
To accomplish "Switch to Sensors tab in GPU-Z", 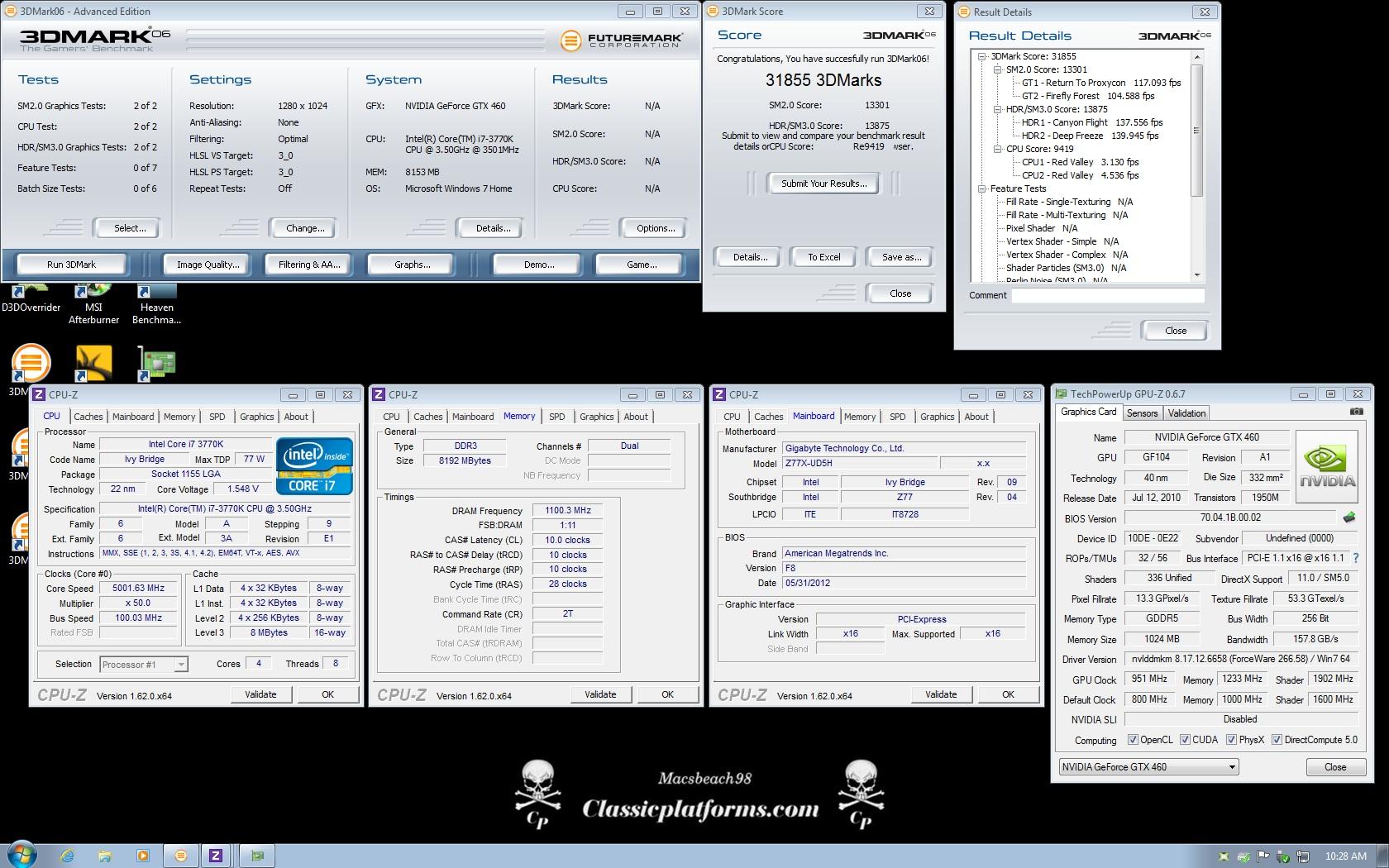I will (1142, 413).
